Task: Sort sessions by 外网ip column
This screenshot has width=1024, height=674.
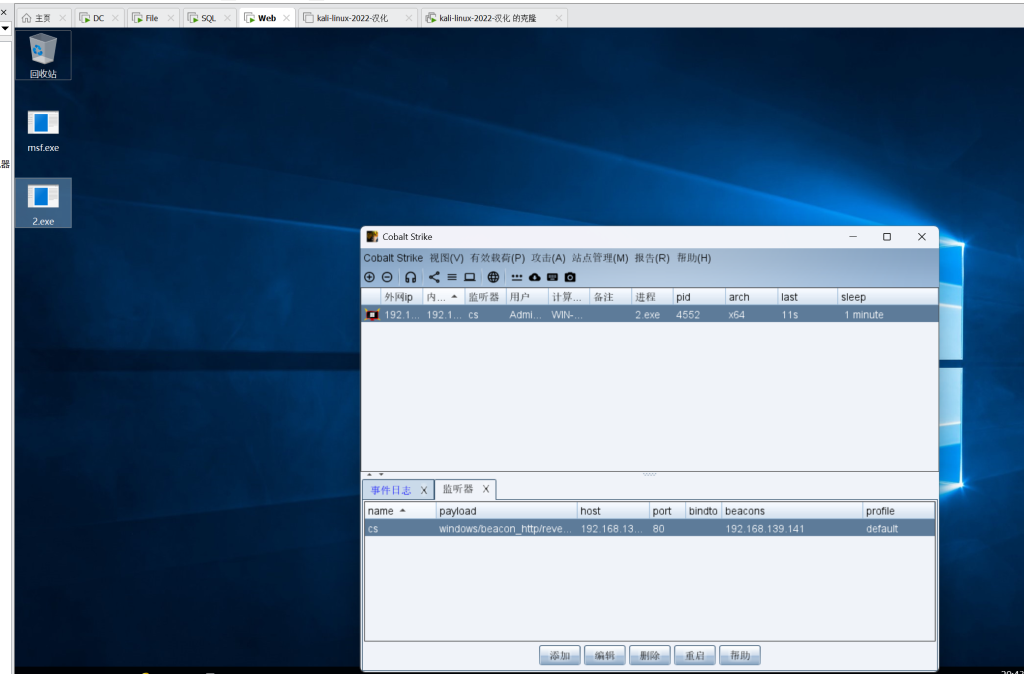Action: [x=402, y=297]
